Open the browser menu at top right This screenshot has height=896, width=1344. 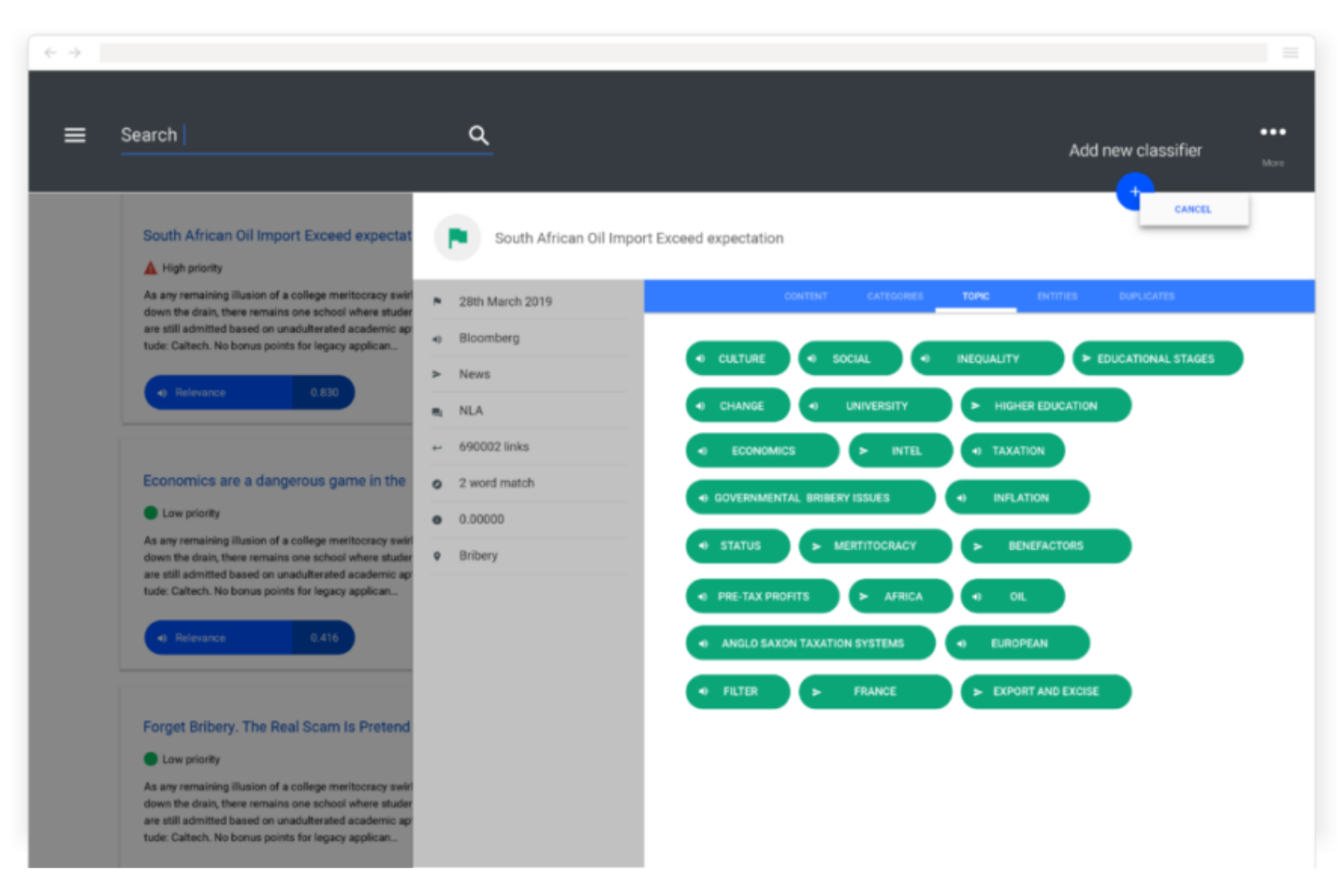[1290, 52]
